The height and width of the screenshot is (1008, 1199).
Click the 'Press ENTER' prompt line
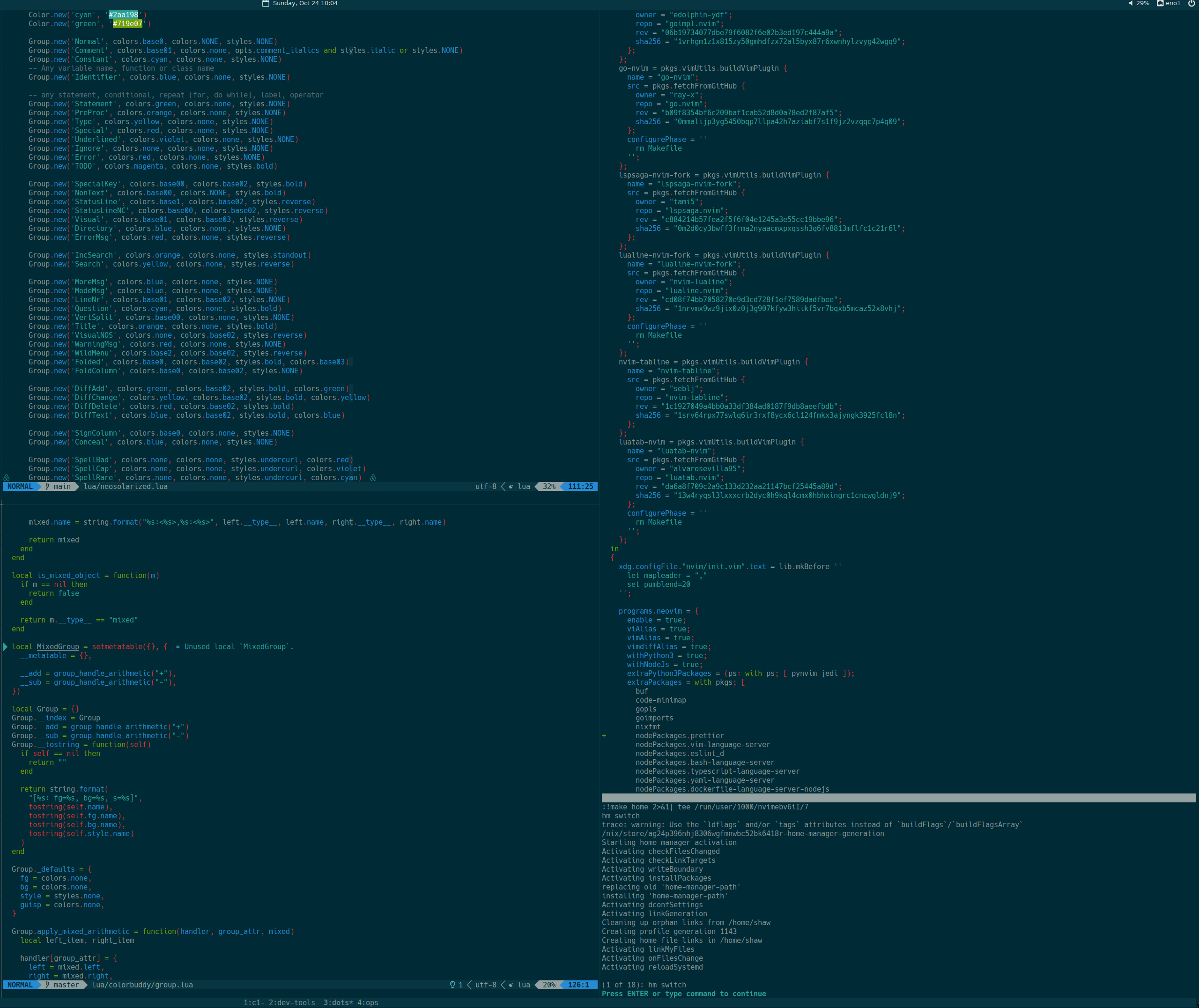click(683, 994)
